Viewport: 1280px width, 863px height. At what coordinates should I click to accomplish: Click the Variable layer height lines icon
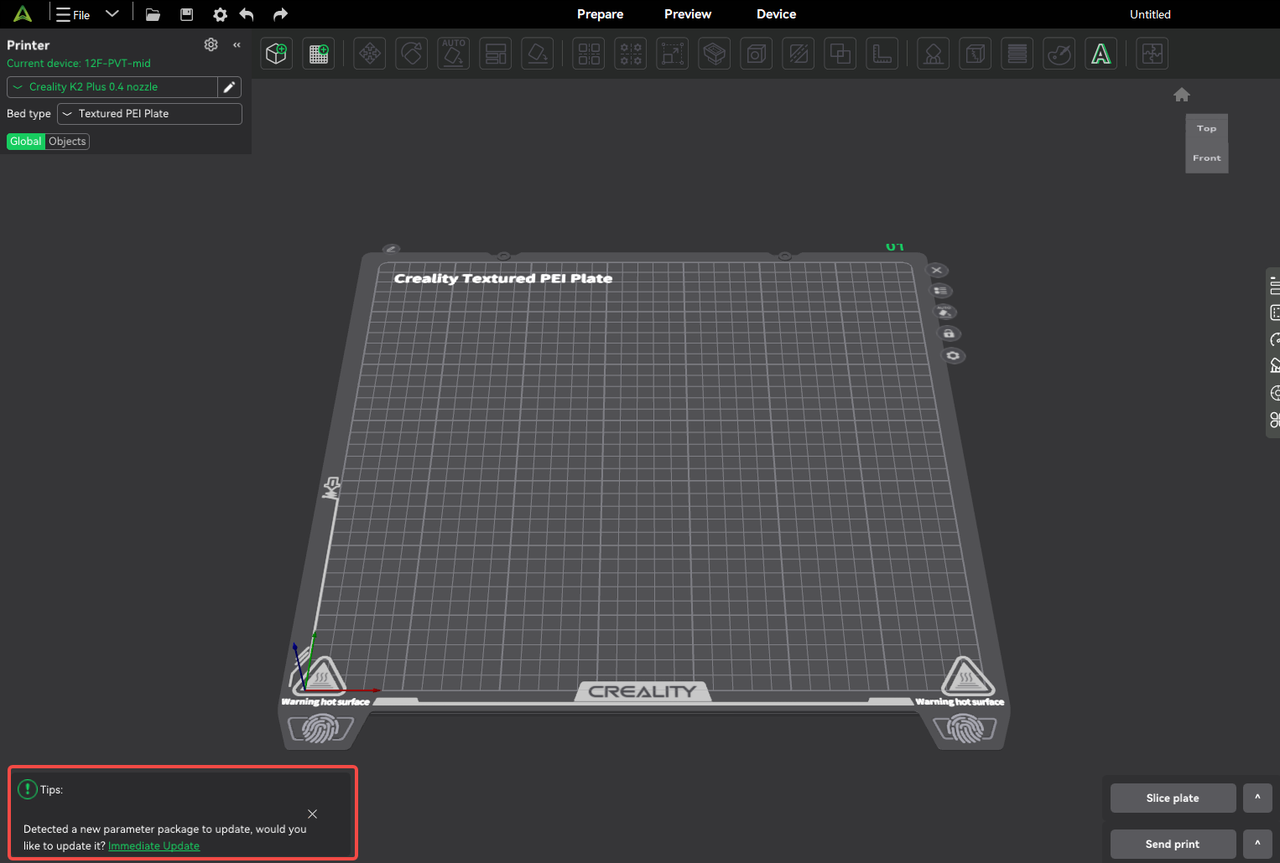click(x=1017, y=54)
